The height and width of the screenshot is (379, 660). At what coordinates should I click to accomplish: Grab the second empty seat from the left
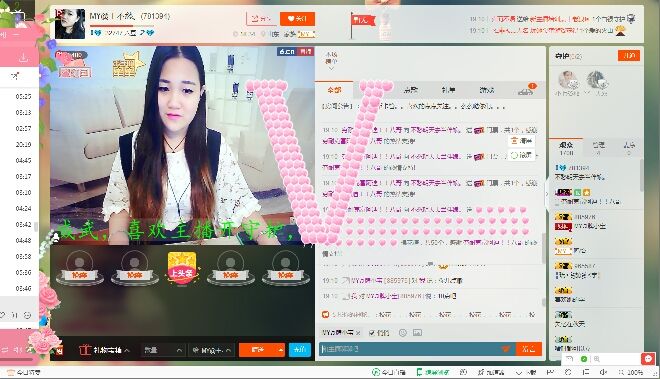134,268
